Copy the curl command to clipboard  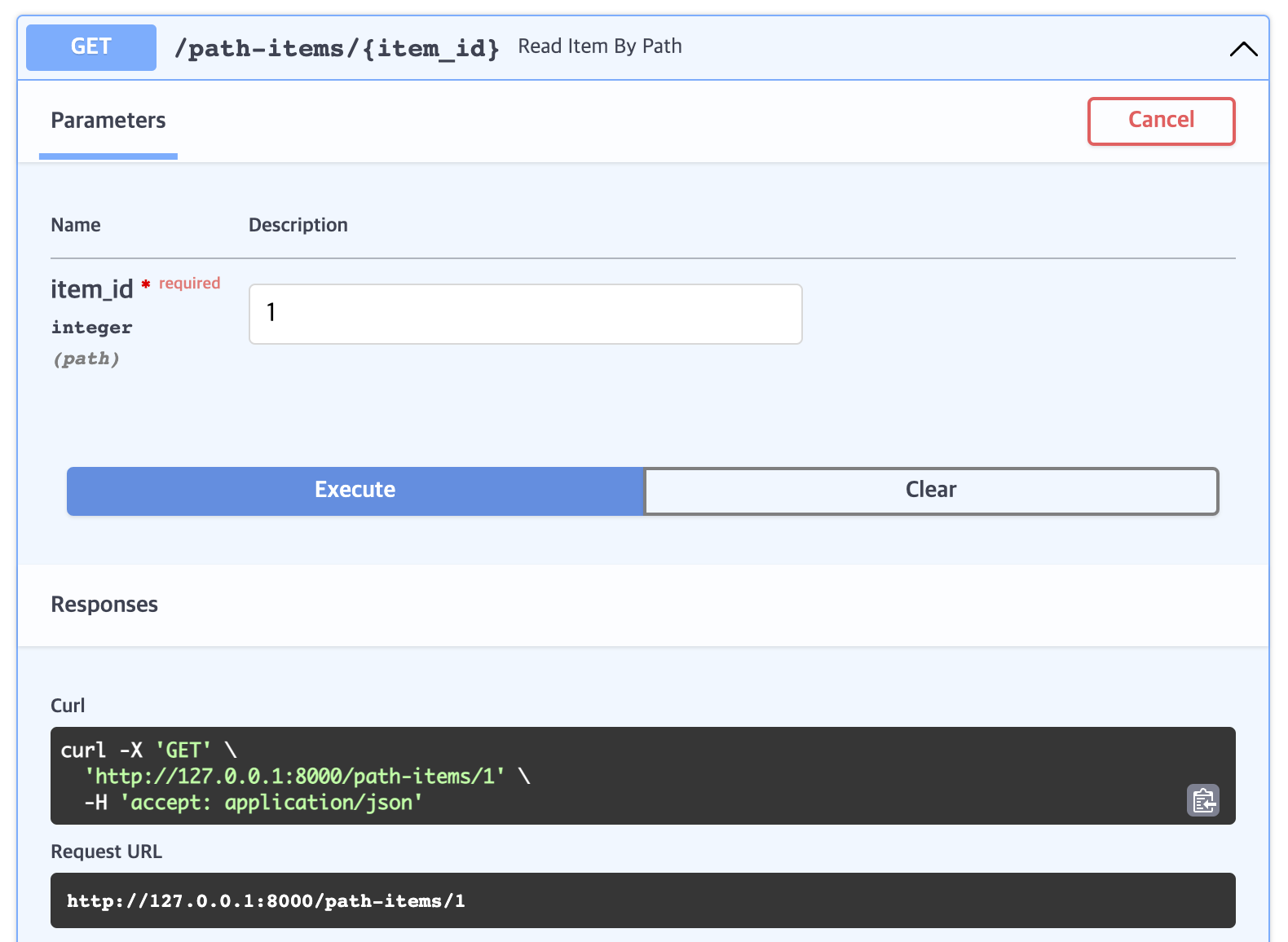click(1202, 800)
